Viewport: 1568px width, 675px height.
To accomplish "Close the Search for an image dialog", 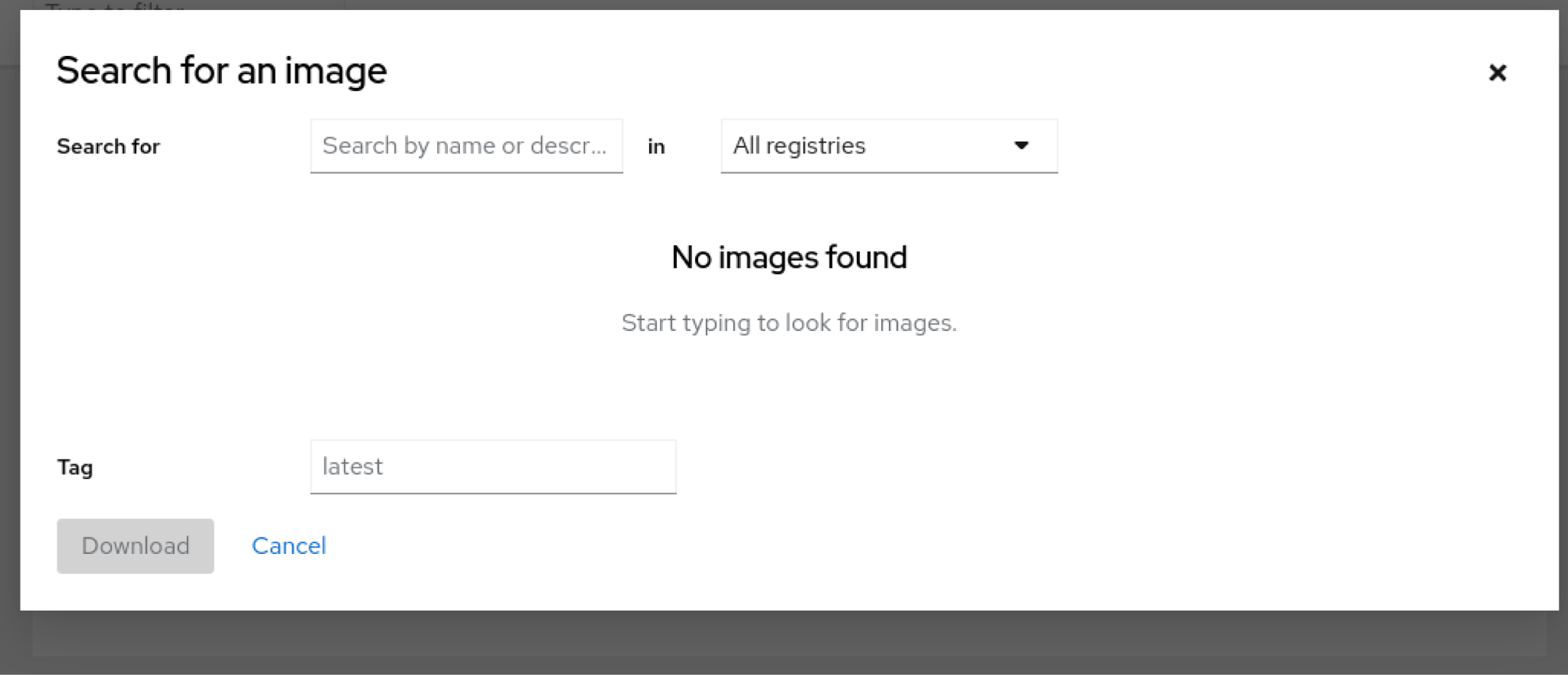I will pyautogui.click(x=1497, y=72).
